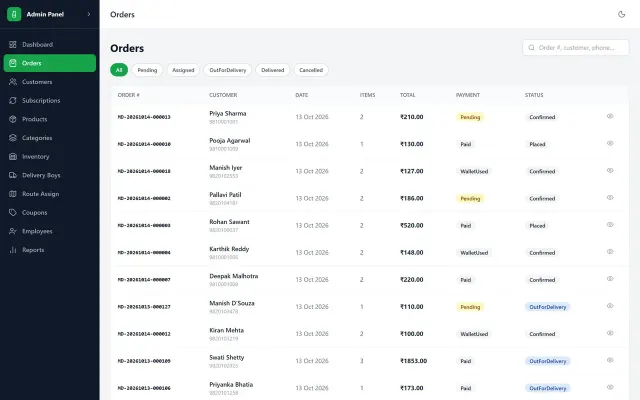The height and width of the screenshot is (400, 640).
Task: Click customer name Manish Iyer
Action: click(226, 168)
